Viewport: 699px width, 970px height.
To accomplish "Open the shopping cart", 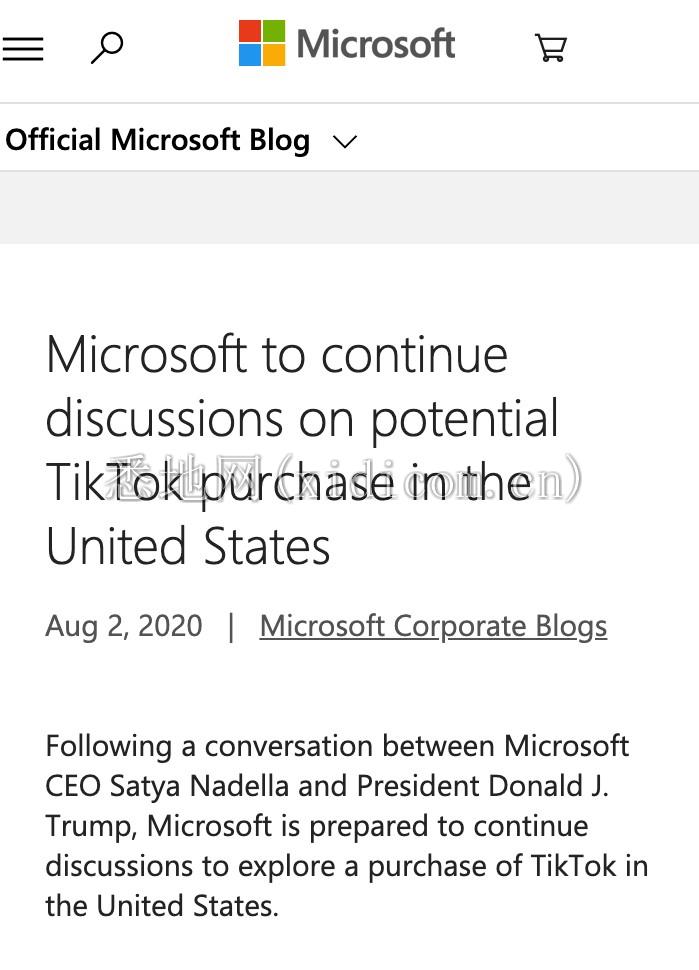I will coord(551,48).
